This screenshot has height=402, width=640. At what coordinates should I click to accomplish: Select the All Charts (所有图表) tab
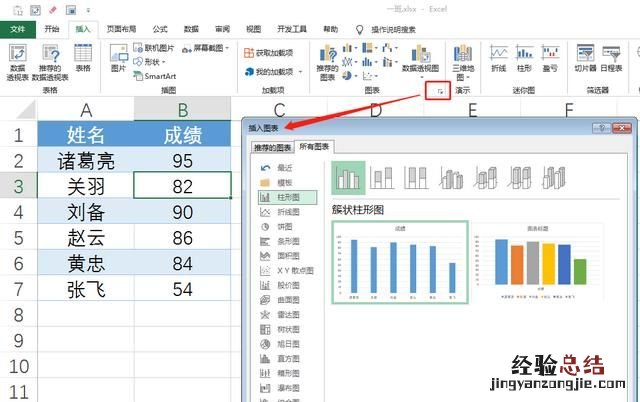tap(314, 147)
